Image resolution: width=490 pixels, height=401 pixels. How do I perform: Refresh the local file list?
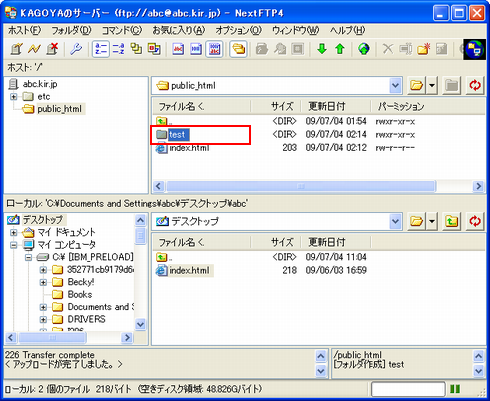point(475,221)
